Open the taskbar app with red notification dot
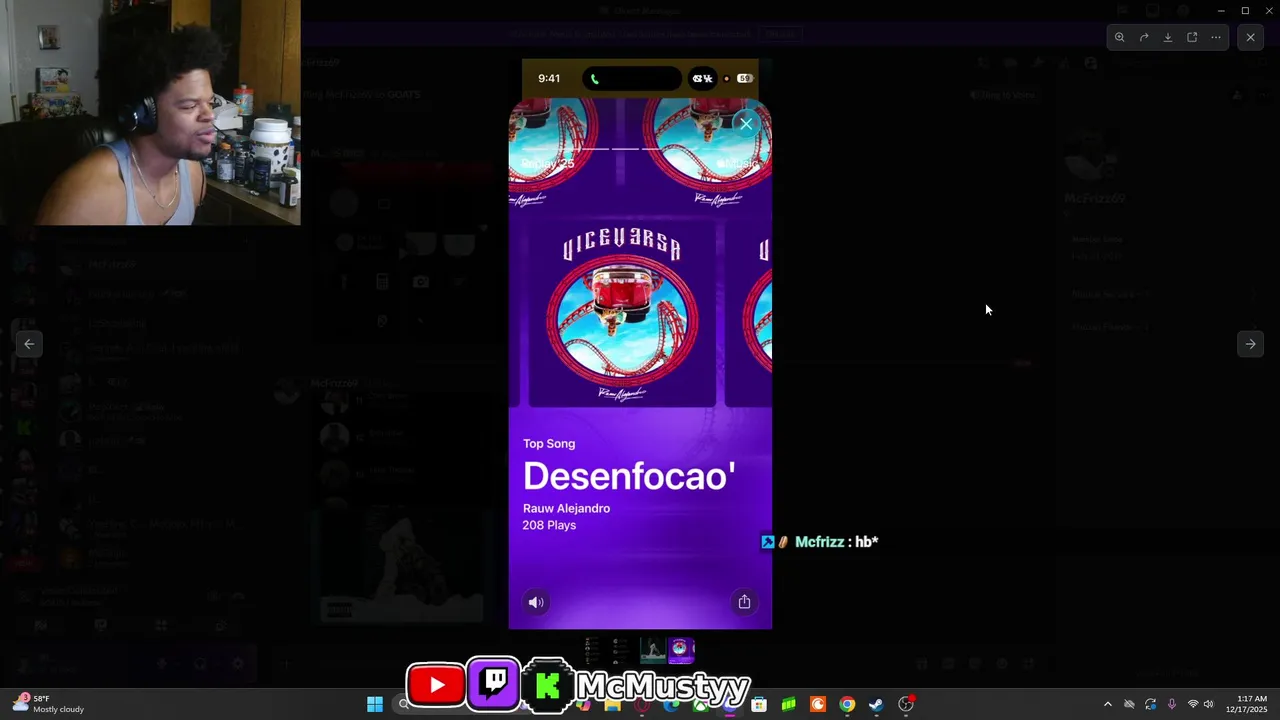This screenshot has width=1280, height=720. 906,704
